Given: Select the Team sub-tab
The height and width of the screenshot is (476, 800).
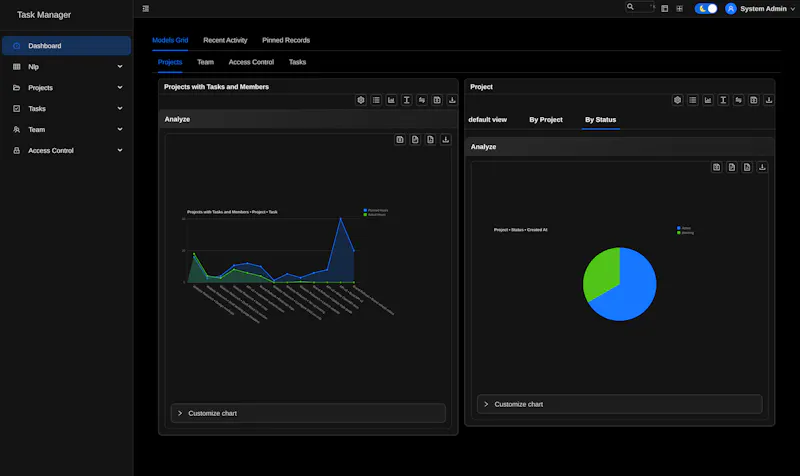Looking at the screenshot, I should tap(206, 62).
